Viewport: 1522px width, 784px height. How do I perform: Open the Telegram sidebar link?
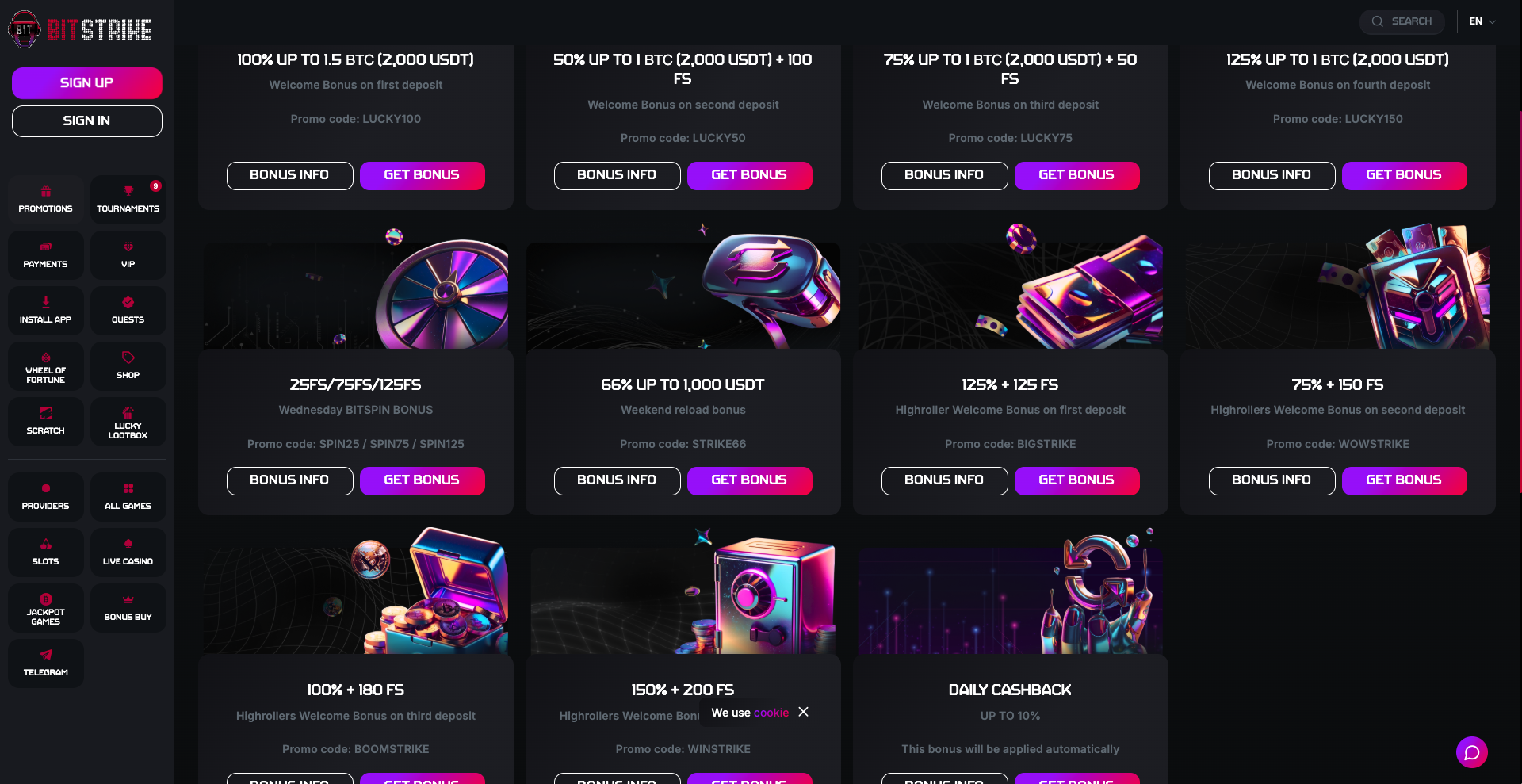coord(45,663)
